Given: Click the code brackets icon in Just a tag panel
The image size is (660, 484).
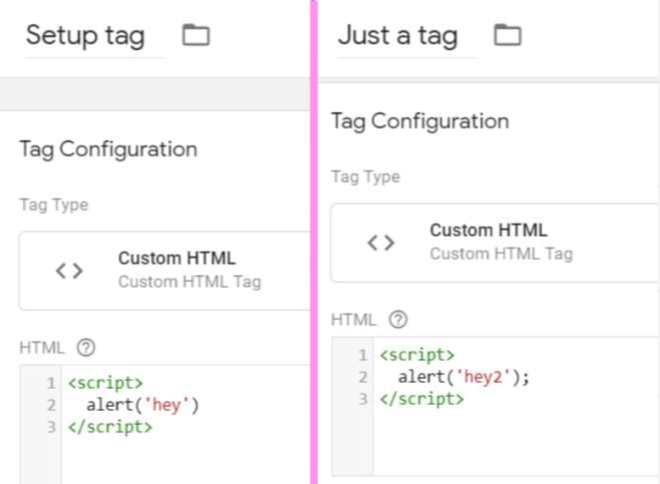Looking at the screenshot, I should (381, 242).
